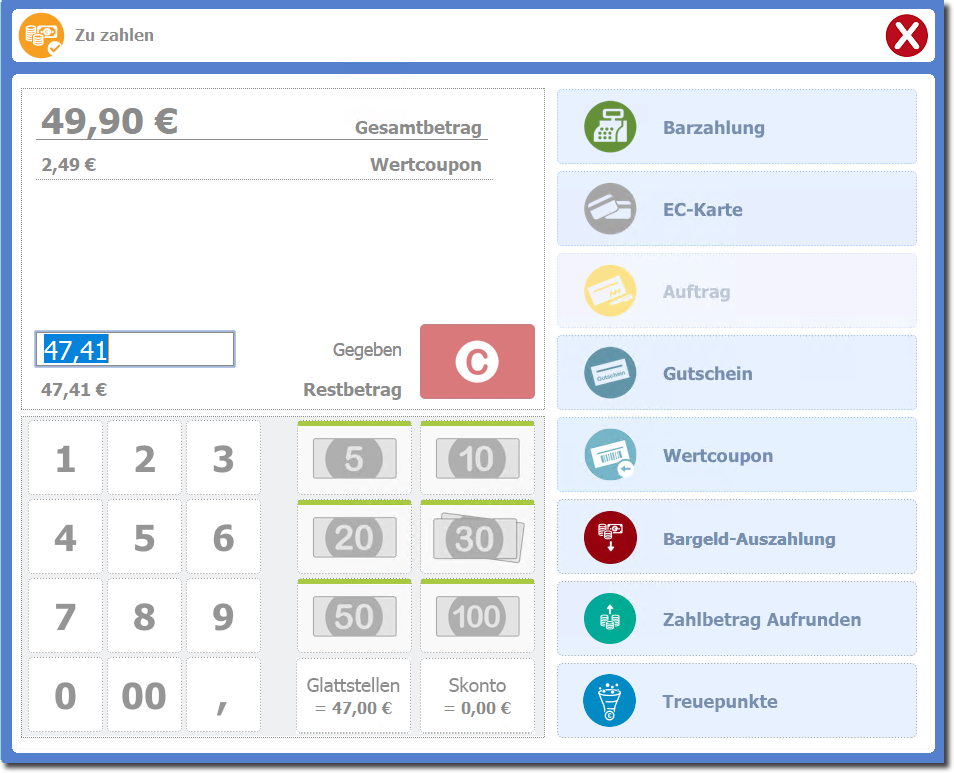Image resolution: width=954 pixels, height=773 pixels.
Task: Choose the 50 euro banknote
Action: (354, 616)
